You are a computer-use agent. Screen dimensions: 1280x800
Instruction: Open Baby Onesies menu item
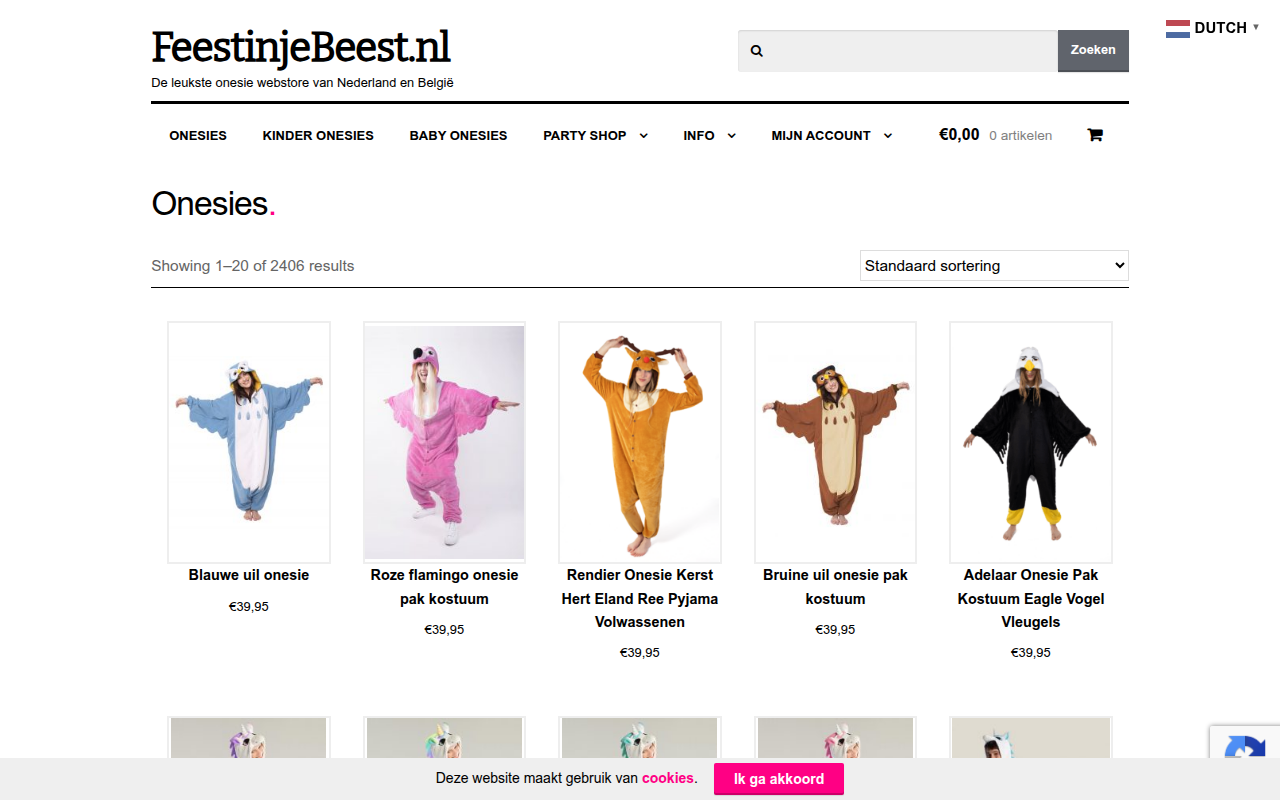tap(458, 136)
